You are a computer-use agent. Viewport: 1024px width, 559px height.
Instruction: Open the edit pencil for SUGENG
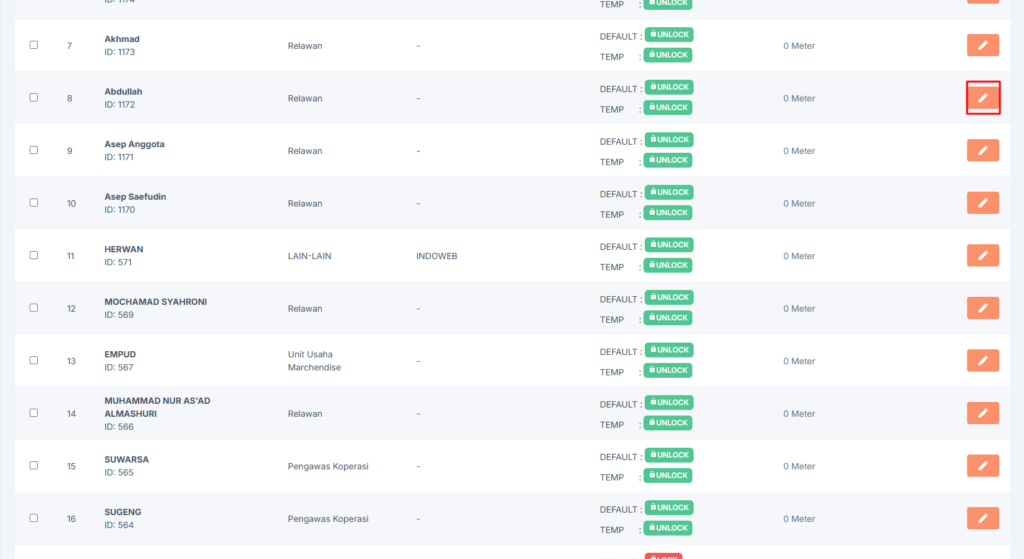(982, 518)
